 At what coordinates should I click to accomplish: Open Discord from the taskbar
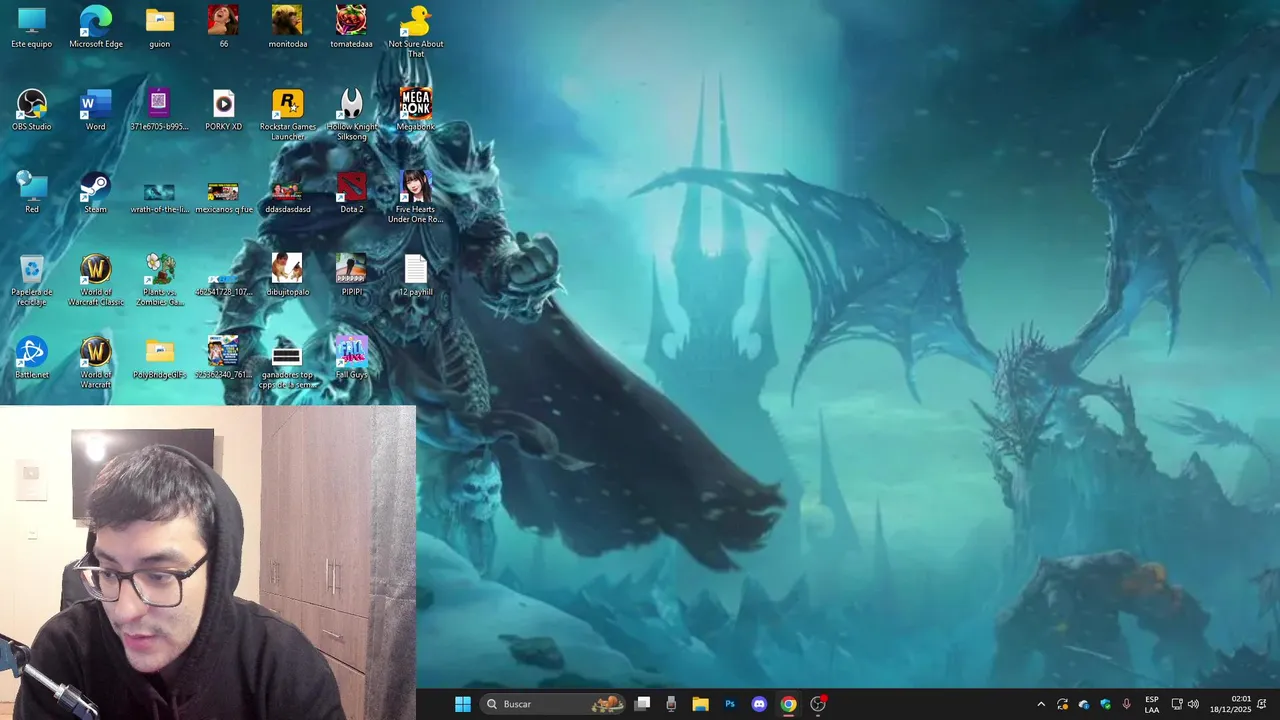tap(759, 704)
